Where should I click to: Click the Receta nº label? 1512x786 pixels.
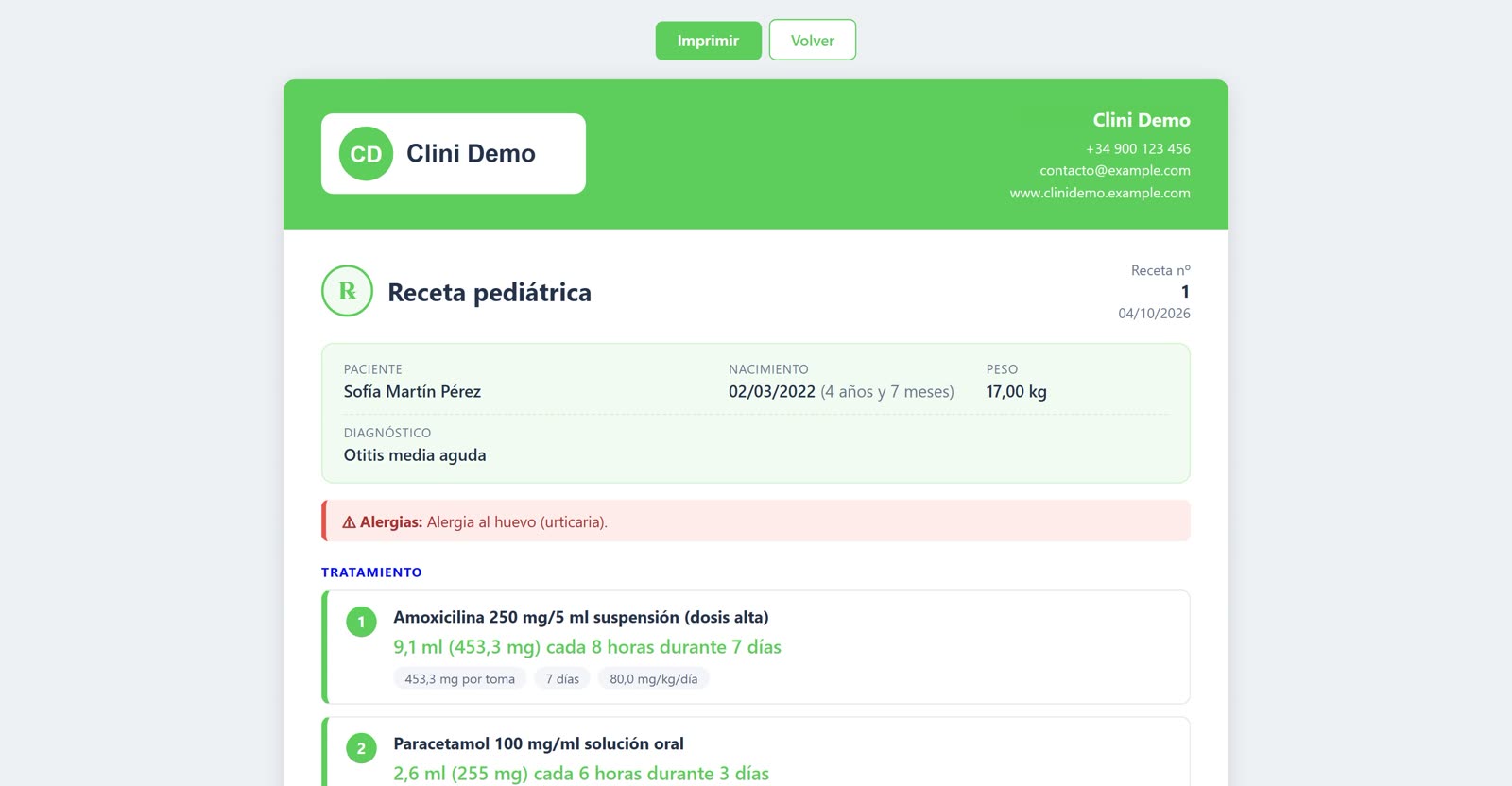[1160, 270]
